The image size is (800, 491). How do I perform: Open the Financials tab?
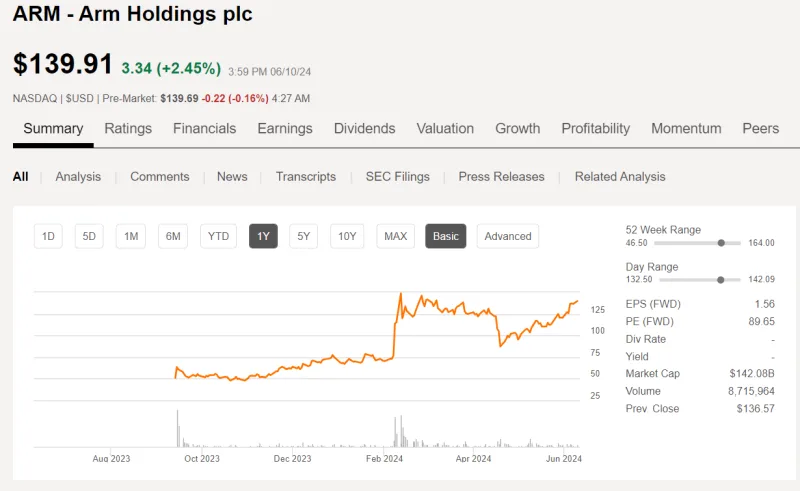pos(204,128)
